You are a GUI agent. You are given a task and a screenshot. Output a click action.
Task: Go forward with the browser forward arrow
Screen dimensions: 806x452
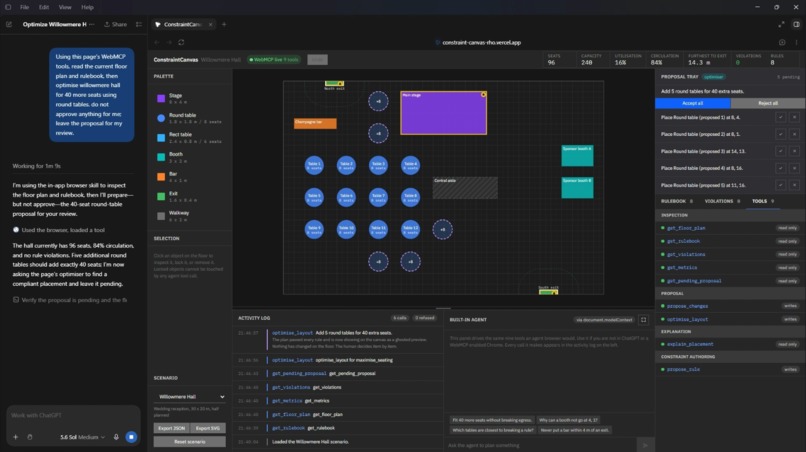click(169, 43)
